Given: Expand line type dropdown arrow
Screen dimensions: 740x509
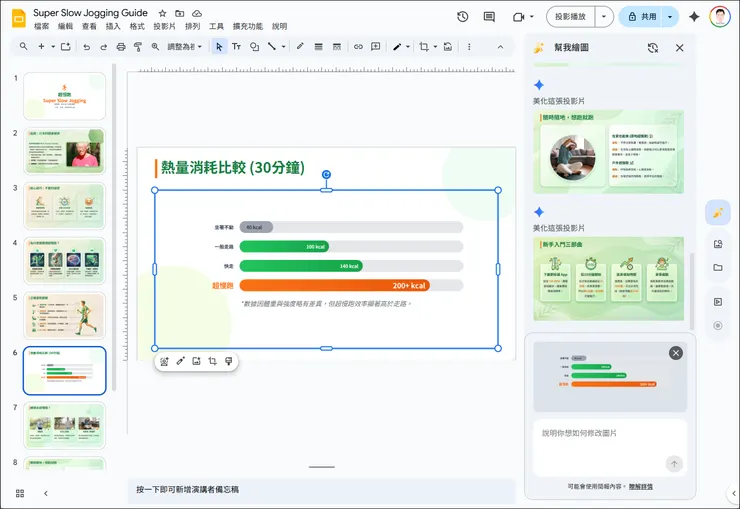Looking at the screenshot, I should (x=283, y=47).
